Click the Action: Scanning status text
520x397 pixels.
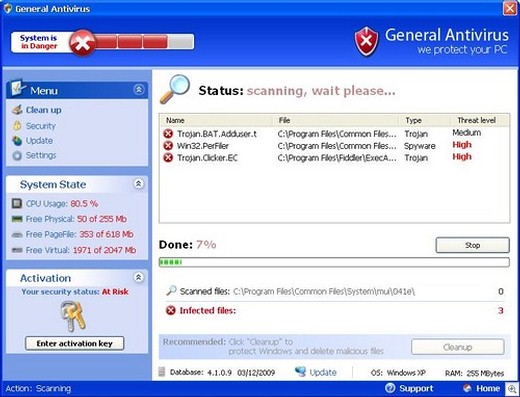pyautogui.click(x=38, y=389)
